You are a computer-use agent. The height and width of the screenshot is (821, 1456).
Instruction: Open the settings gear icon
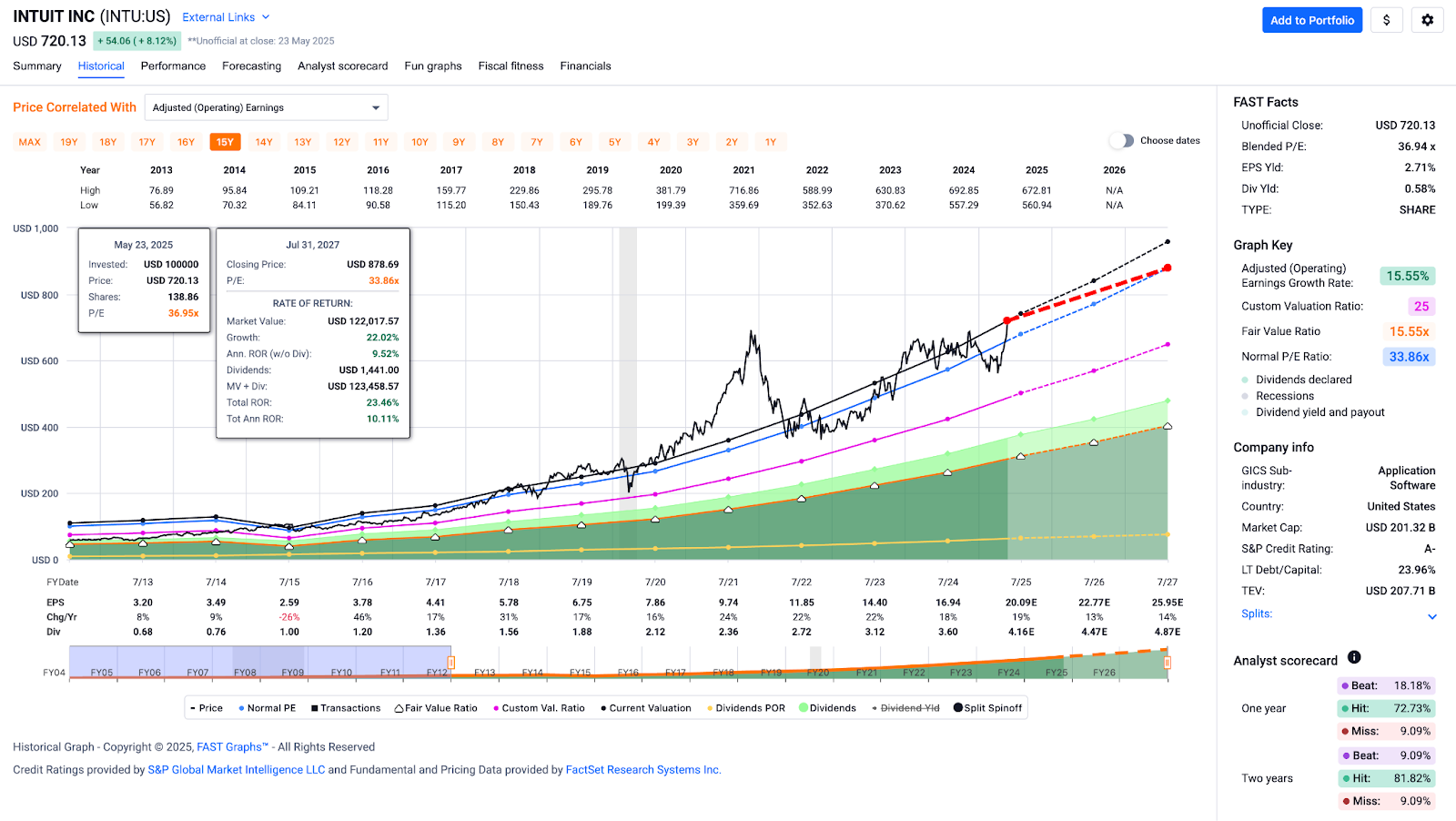pyautogui.click(x=1427, y=20)
